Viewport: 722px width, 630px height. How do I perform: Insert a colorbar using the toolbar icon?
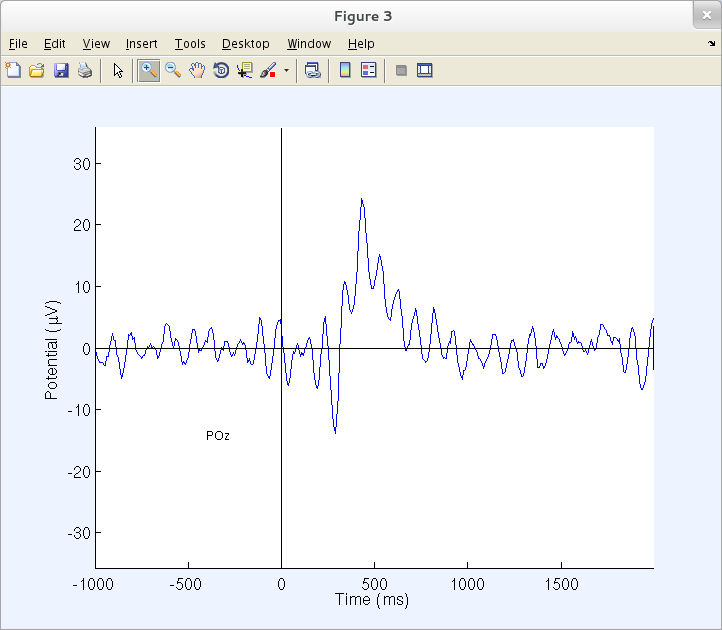345,71
